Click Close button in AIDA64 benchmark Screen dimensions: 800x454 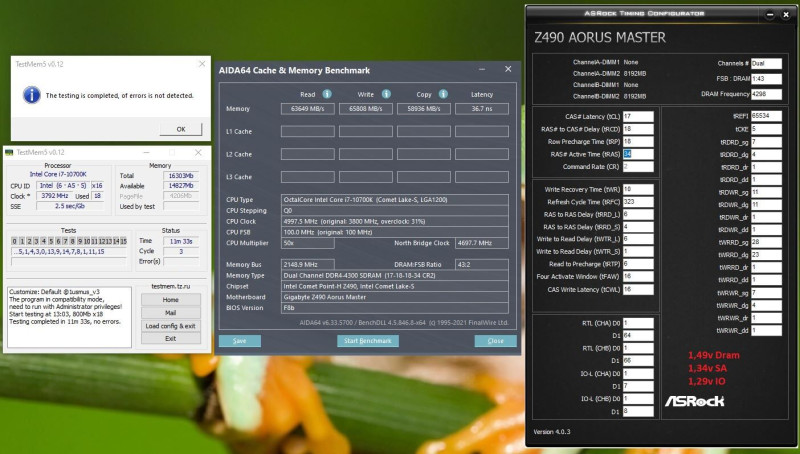[x=495, y=341]
